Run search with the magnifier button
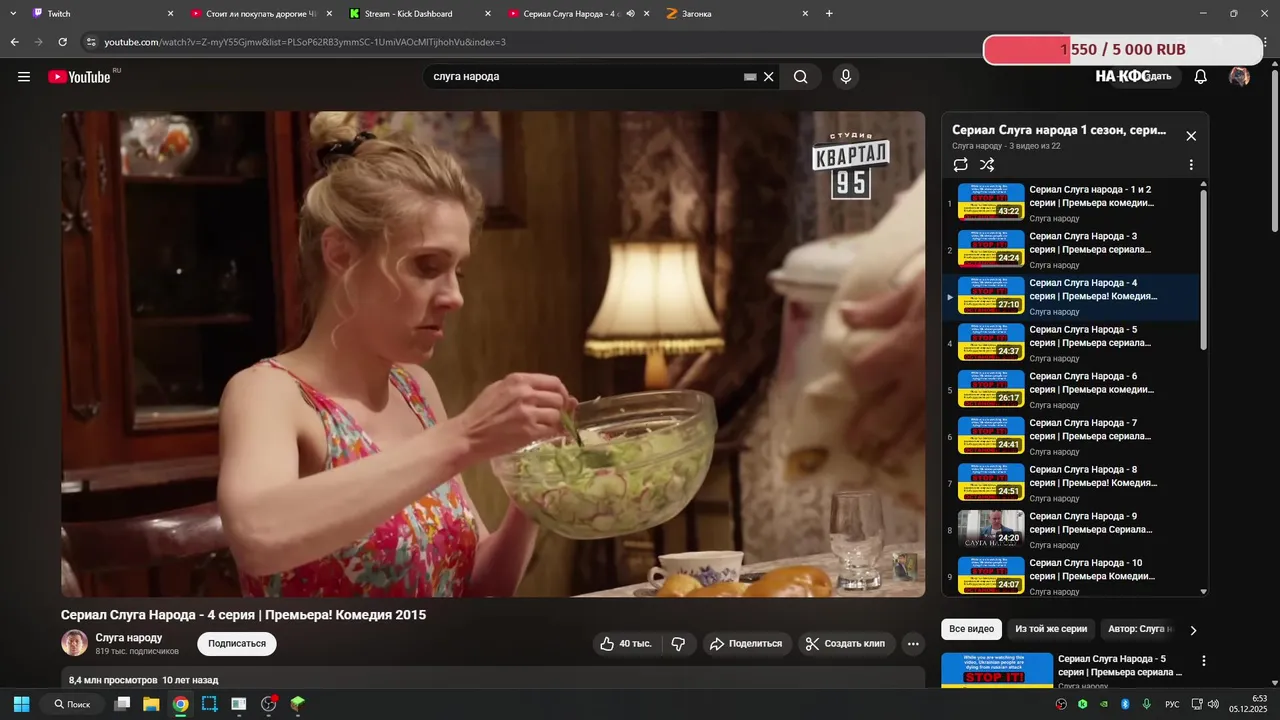The image size is (1280, 720). coord(801,77)
